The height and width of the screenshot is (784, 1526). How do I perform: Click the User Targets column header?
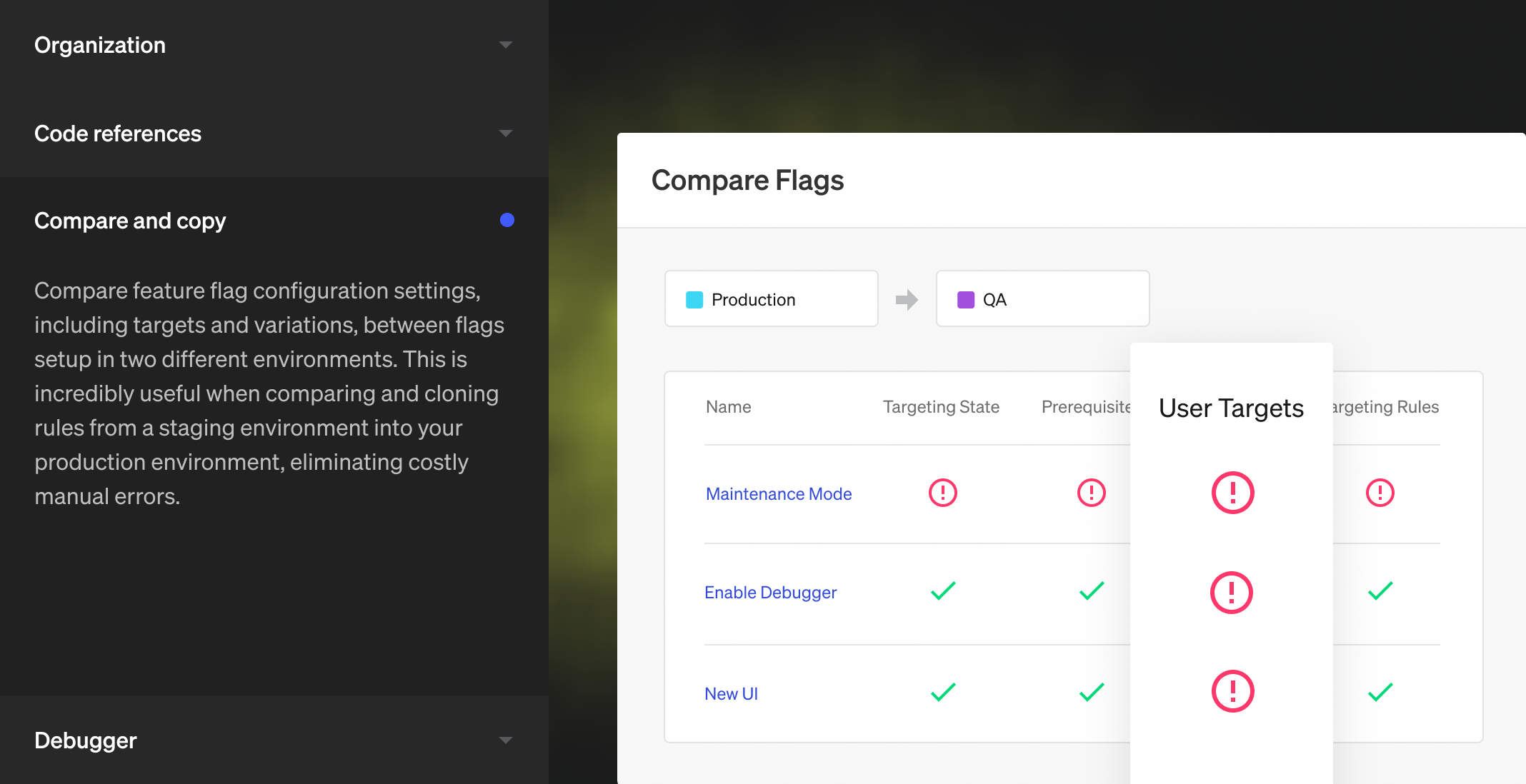pyautogui.click(x=1231, y=408)
